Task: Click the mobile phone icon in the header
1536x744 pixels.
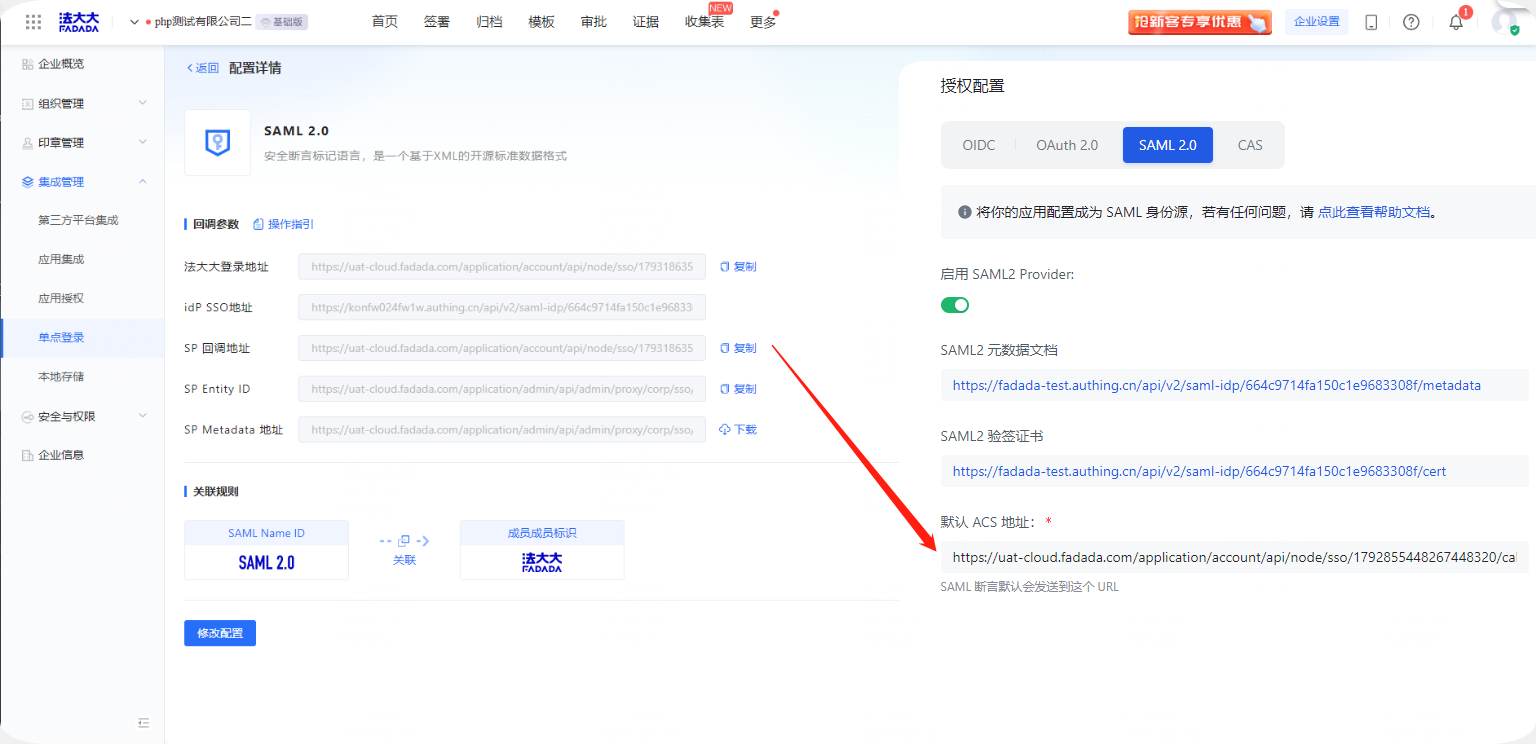Action: tap(1371, 22)
